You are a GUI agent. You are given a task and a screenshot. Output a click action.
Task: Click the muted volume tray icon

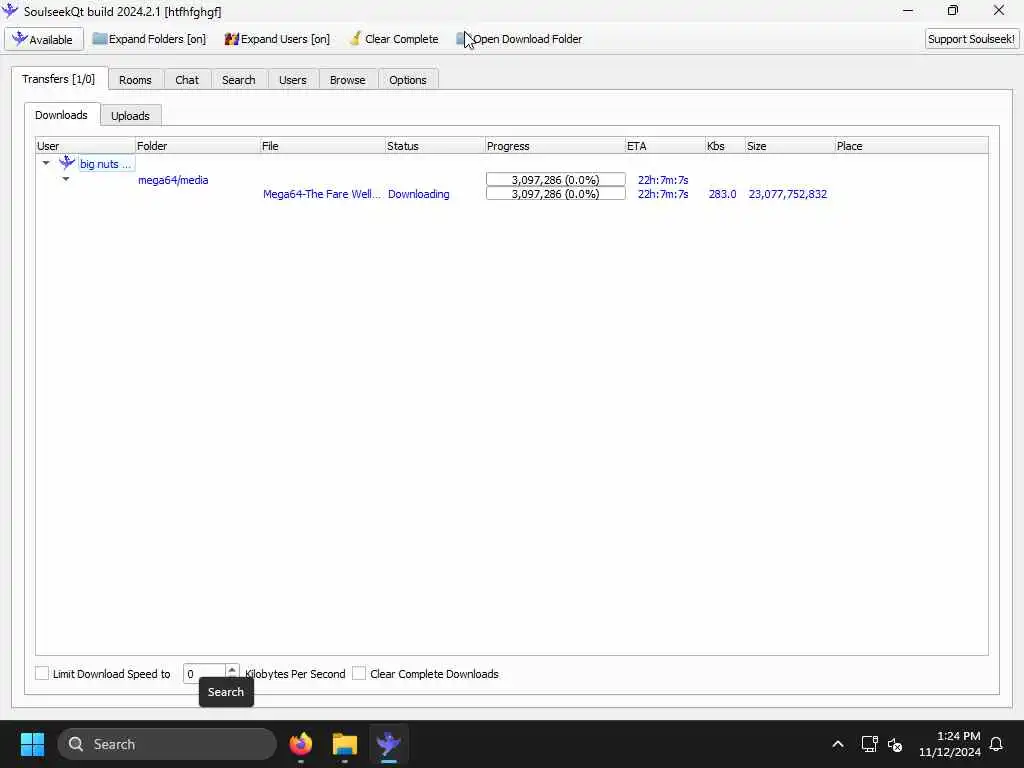[x=895, y=744]
